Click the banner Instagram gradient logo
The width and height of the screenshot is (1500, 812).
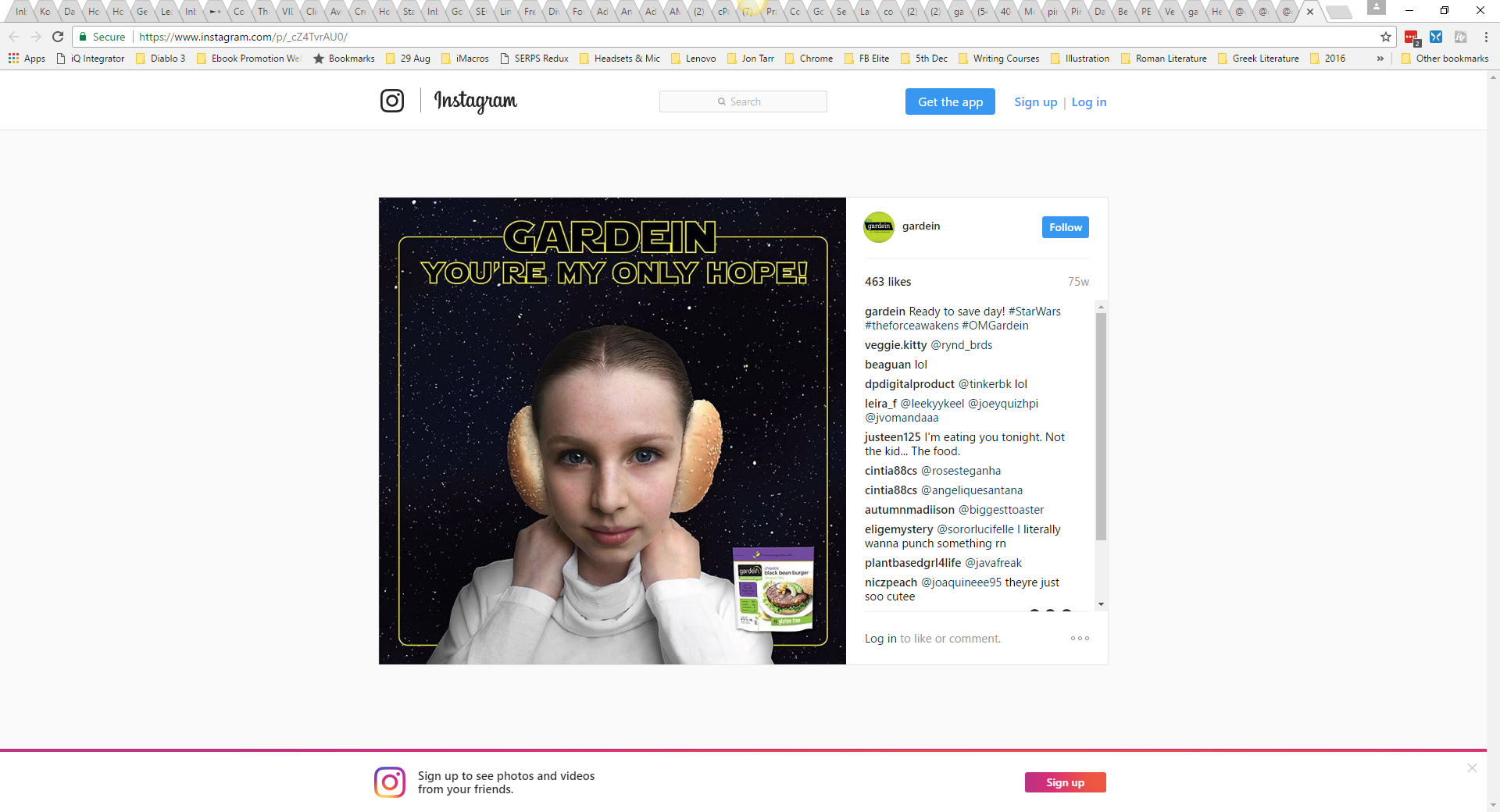(x=390, y=782)
